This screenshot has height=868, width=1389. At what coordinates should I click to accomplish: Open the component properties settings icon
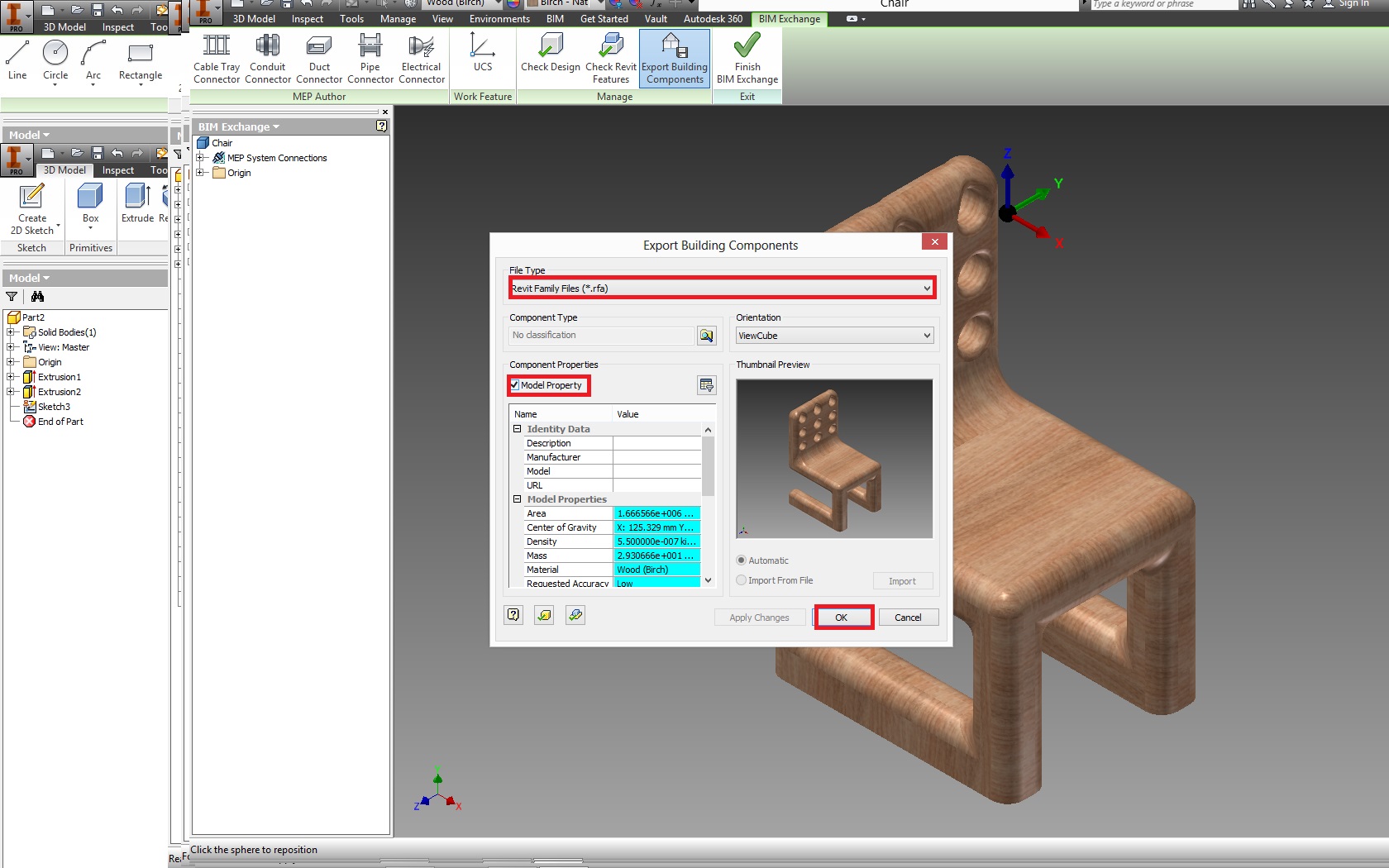coord(707,385)
